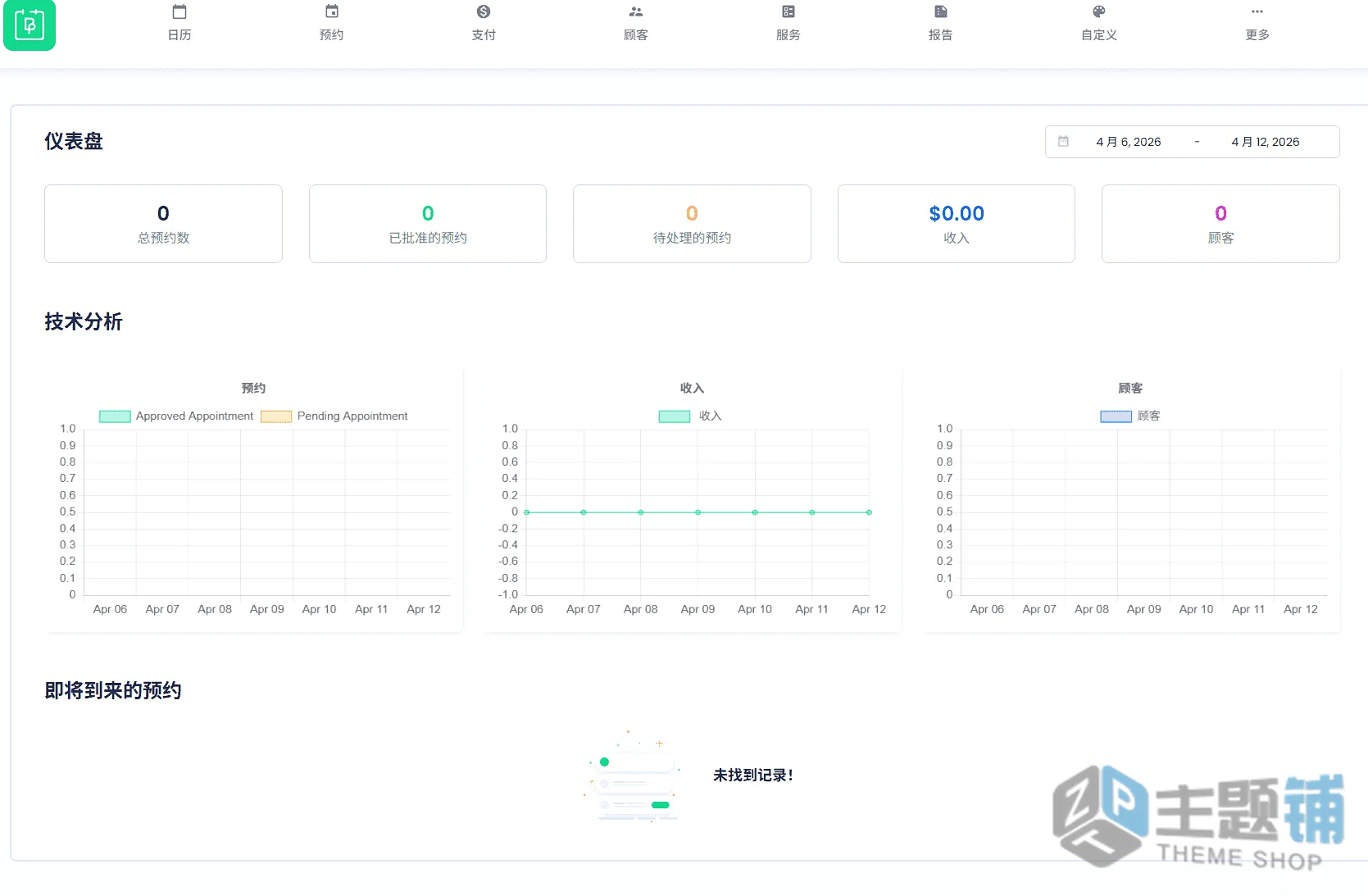Open the 已批准的预约 stat card
This screenshot has height=896, width=1368.
(x=428, y=224)
